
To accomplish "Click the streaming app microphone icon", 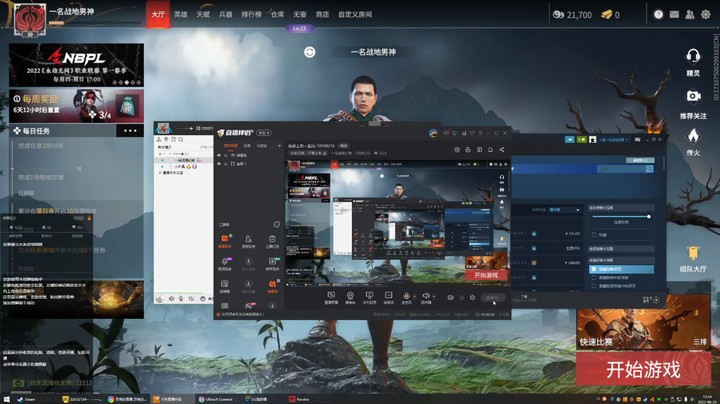I will 406,296.
